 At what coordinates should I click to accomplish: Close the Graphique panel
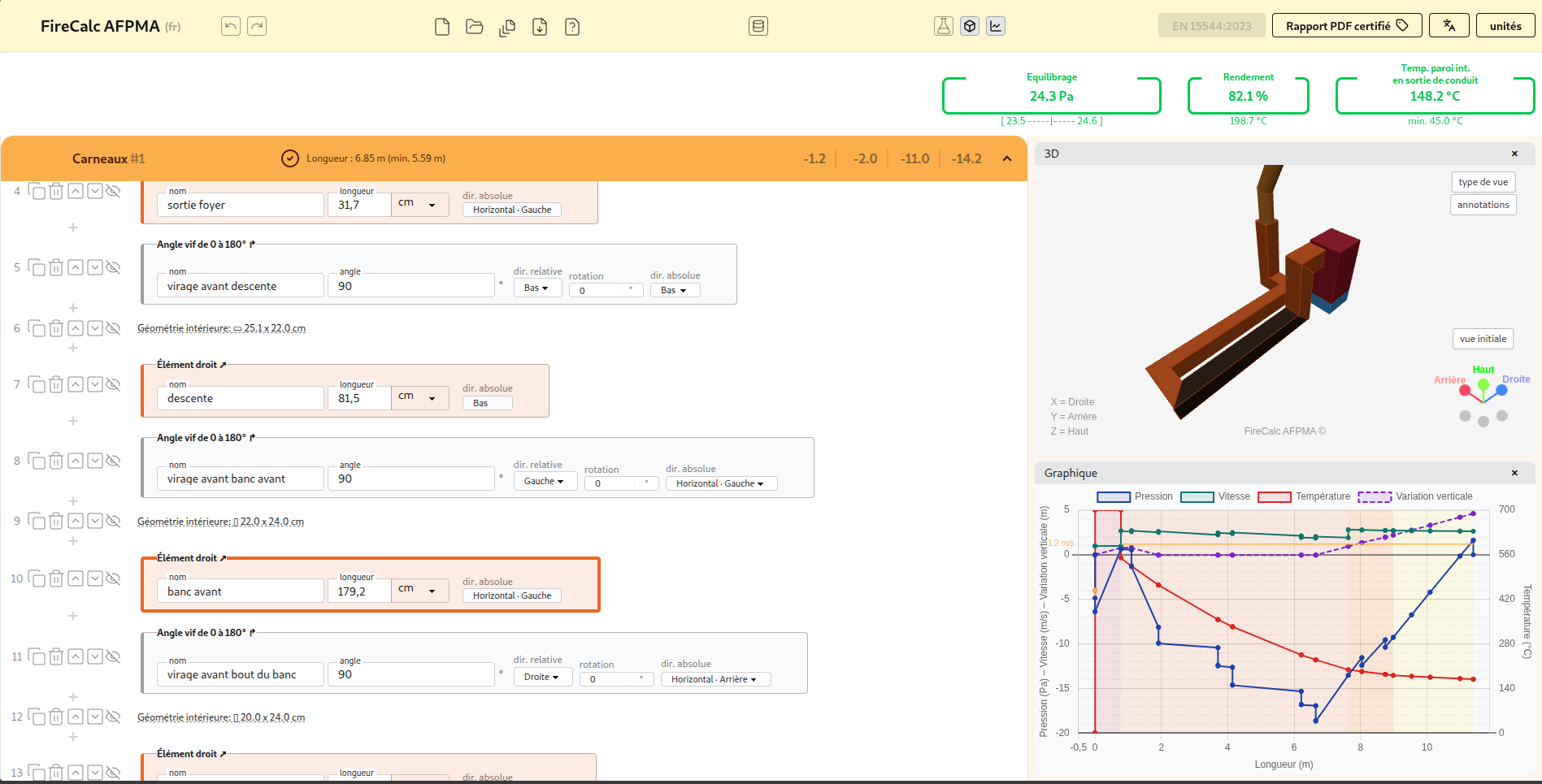click(x=1514, y=473)
